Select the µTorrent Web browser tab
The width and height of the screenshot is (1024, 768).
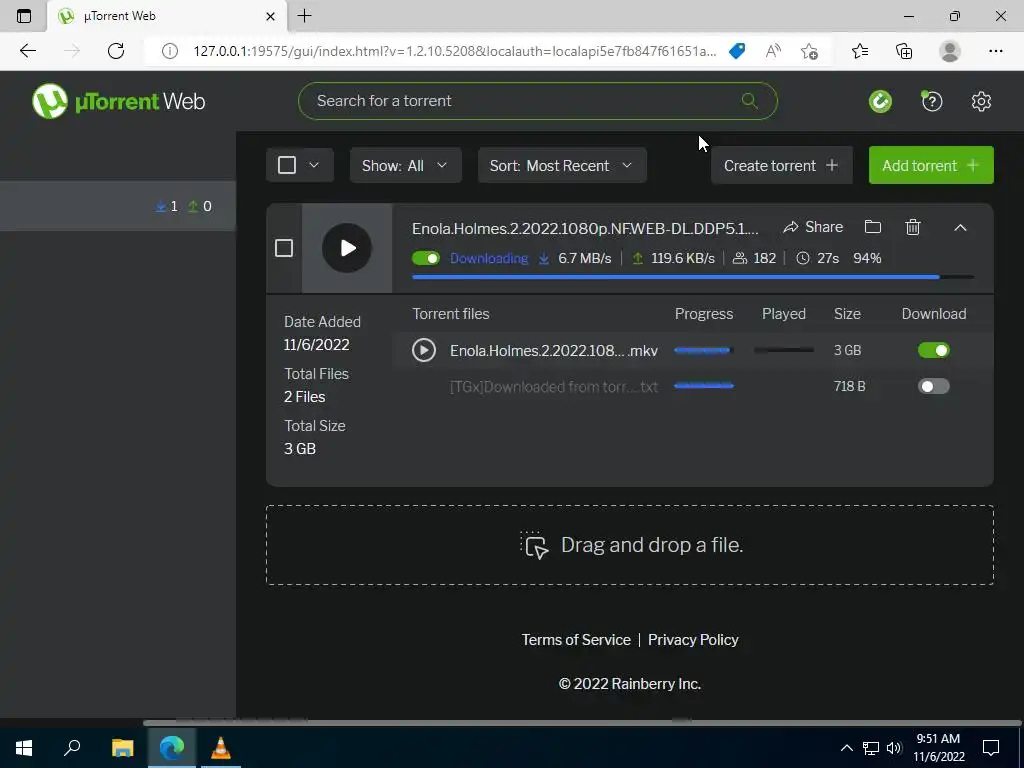point(167,16)
